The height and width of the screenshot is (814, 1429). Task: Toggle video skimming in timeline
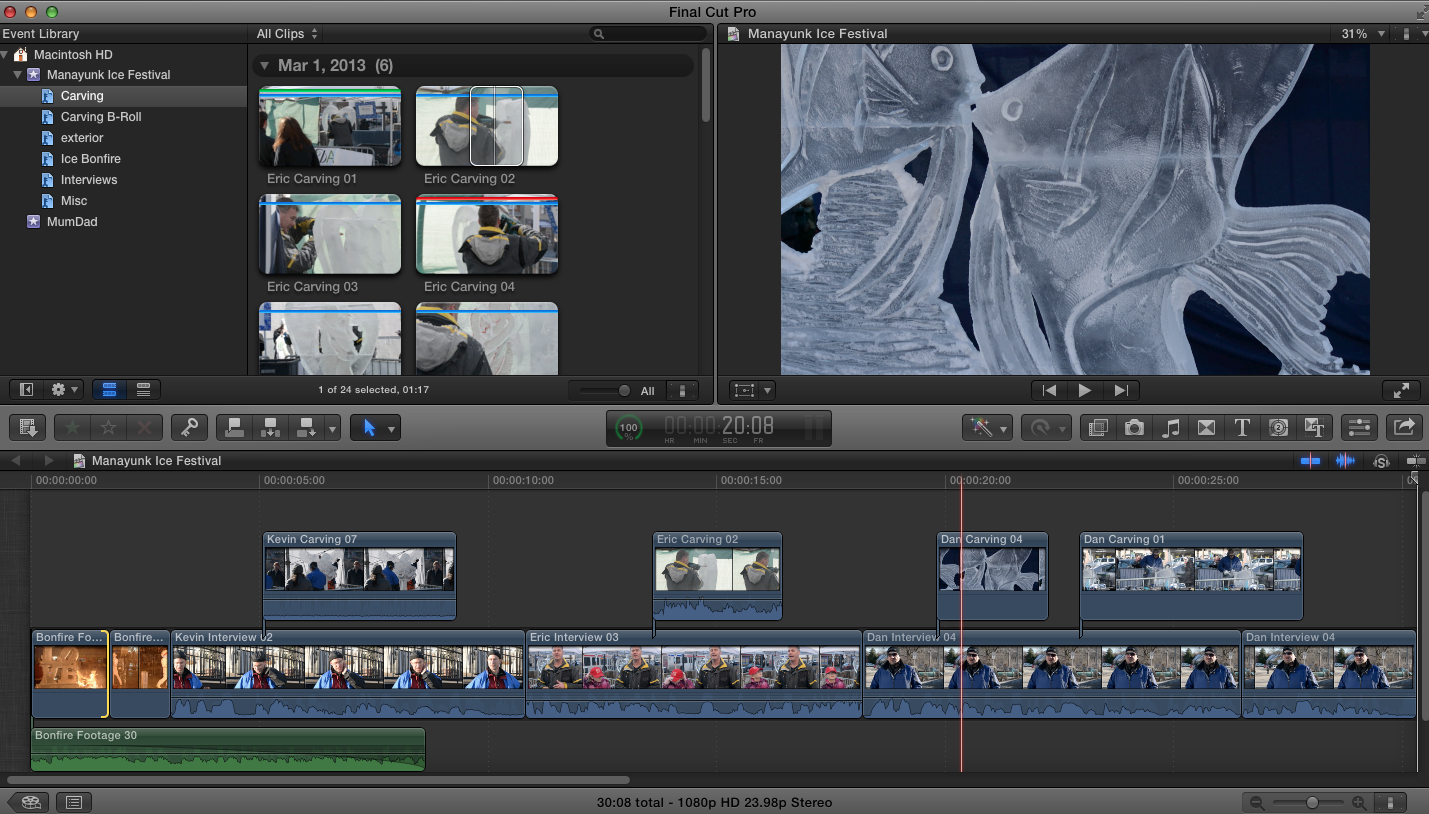tap(1310, 461)
